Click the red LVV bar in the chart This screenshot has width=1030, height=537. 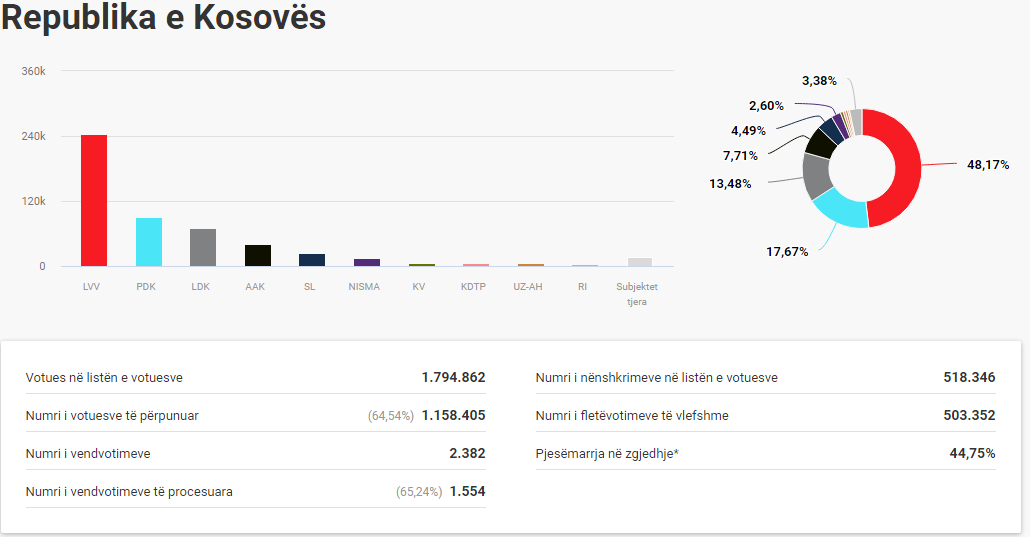pyautogui.click(x=94, y=200)
